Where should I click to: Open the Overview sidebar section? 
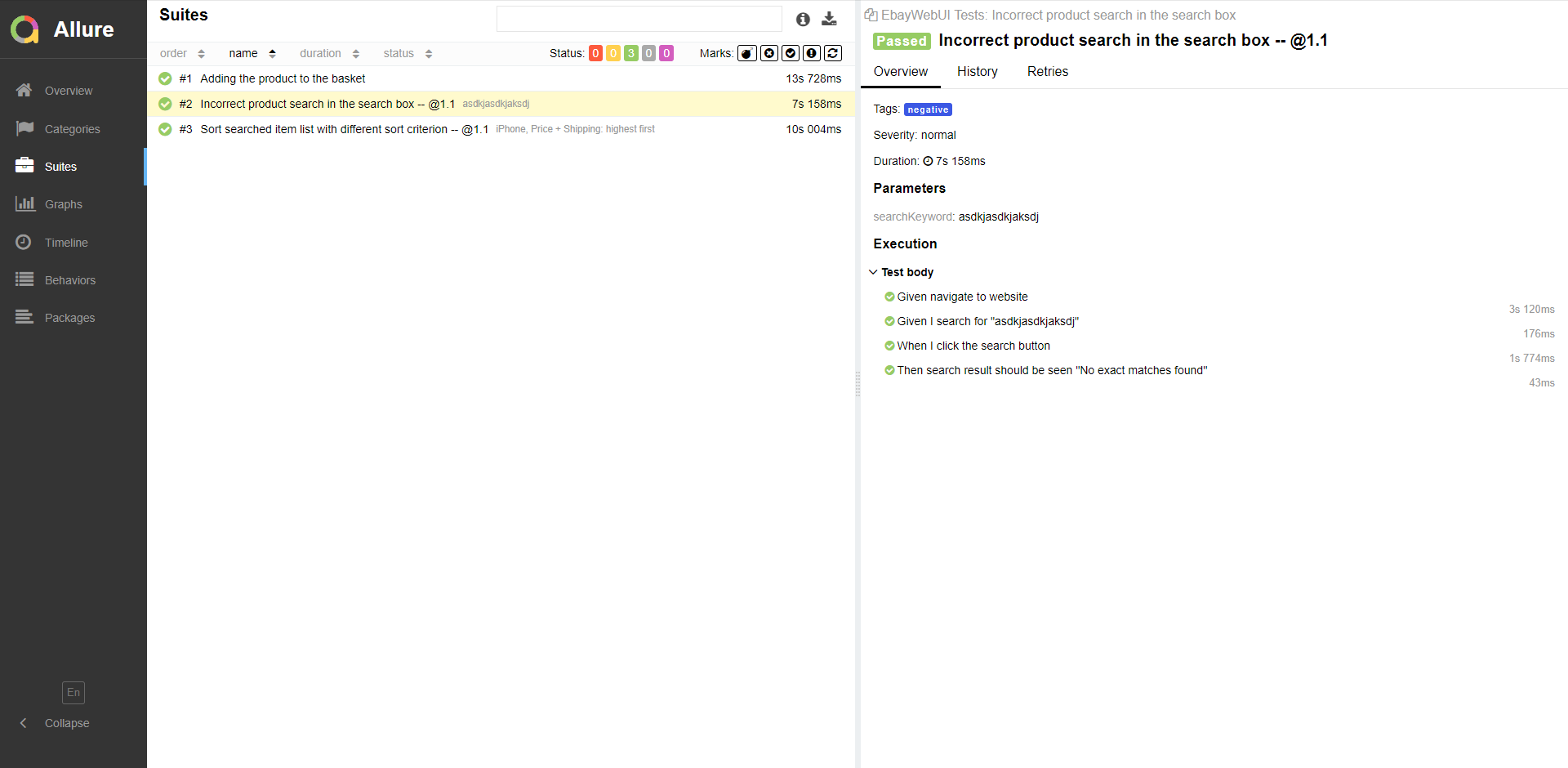[69, 91]
